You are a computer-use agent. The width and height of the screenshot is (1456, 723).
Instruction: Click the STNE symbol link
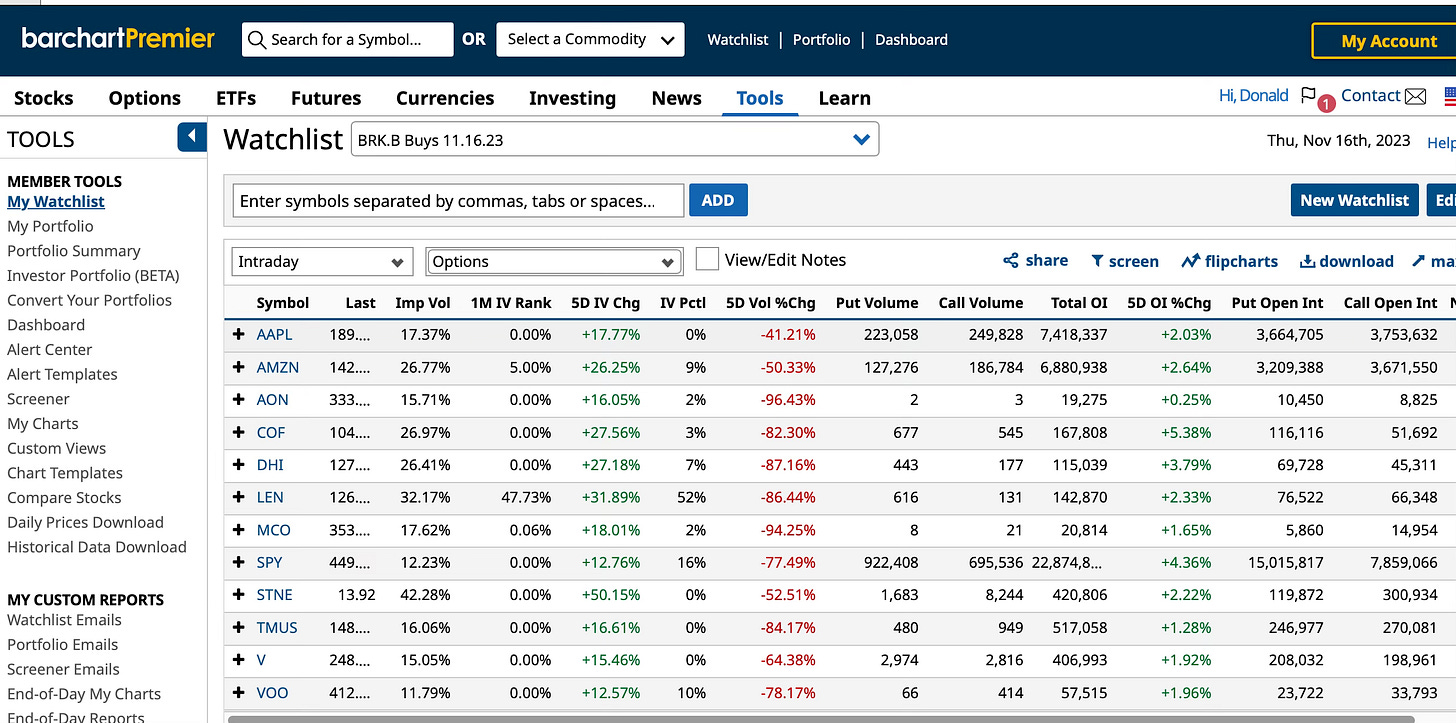pos(274,595)
